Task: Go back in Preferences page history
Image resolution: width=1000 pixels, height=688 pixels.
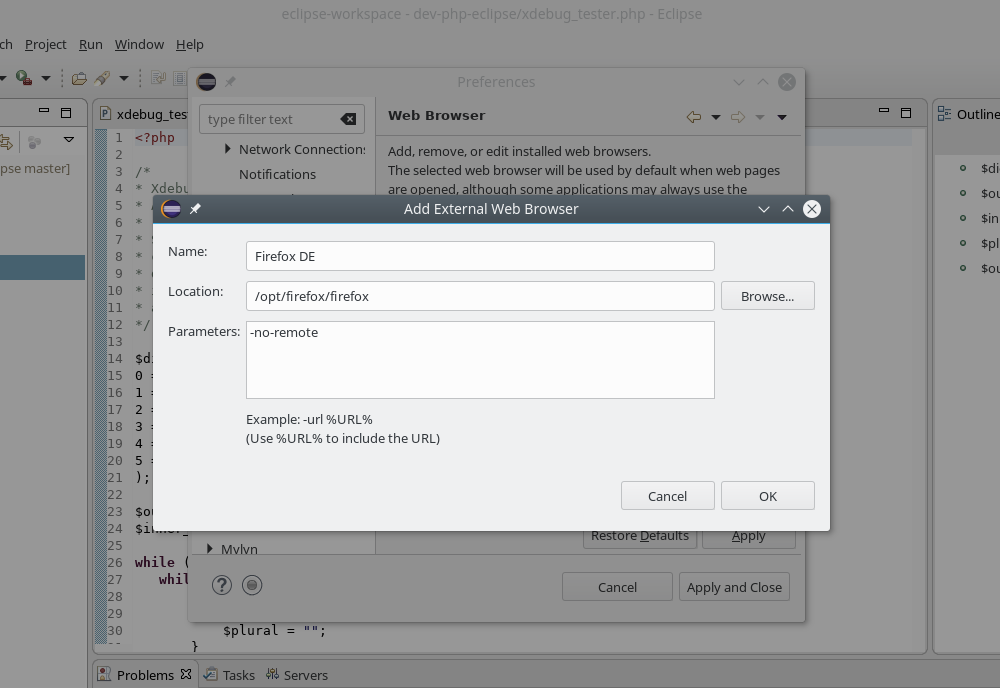Action: (x=694, y=117)
